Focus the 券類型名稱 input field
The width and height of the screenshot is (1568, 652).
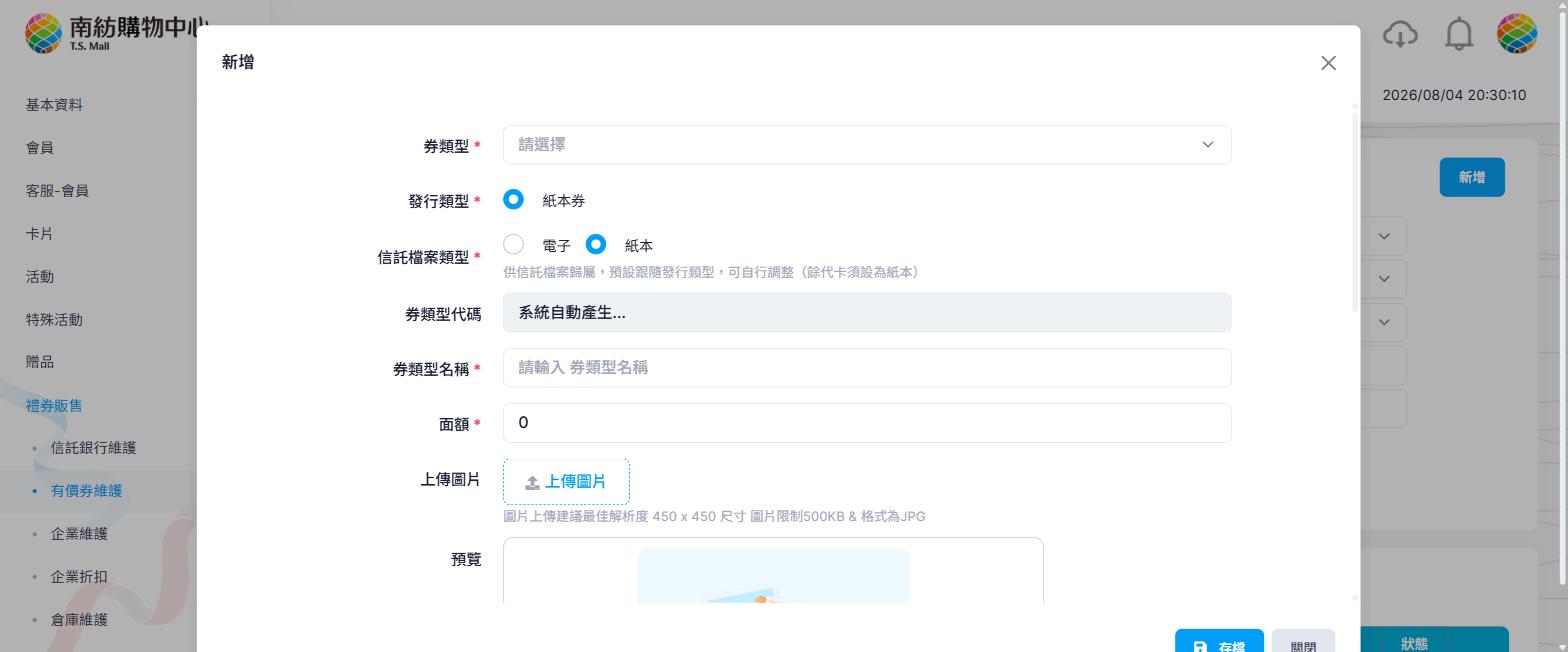pyautogui.click(x=867, y=367)
